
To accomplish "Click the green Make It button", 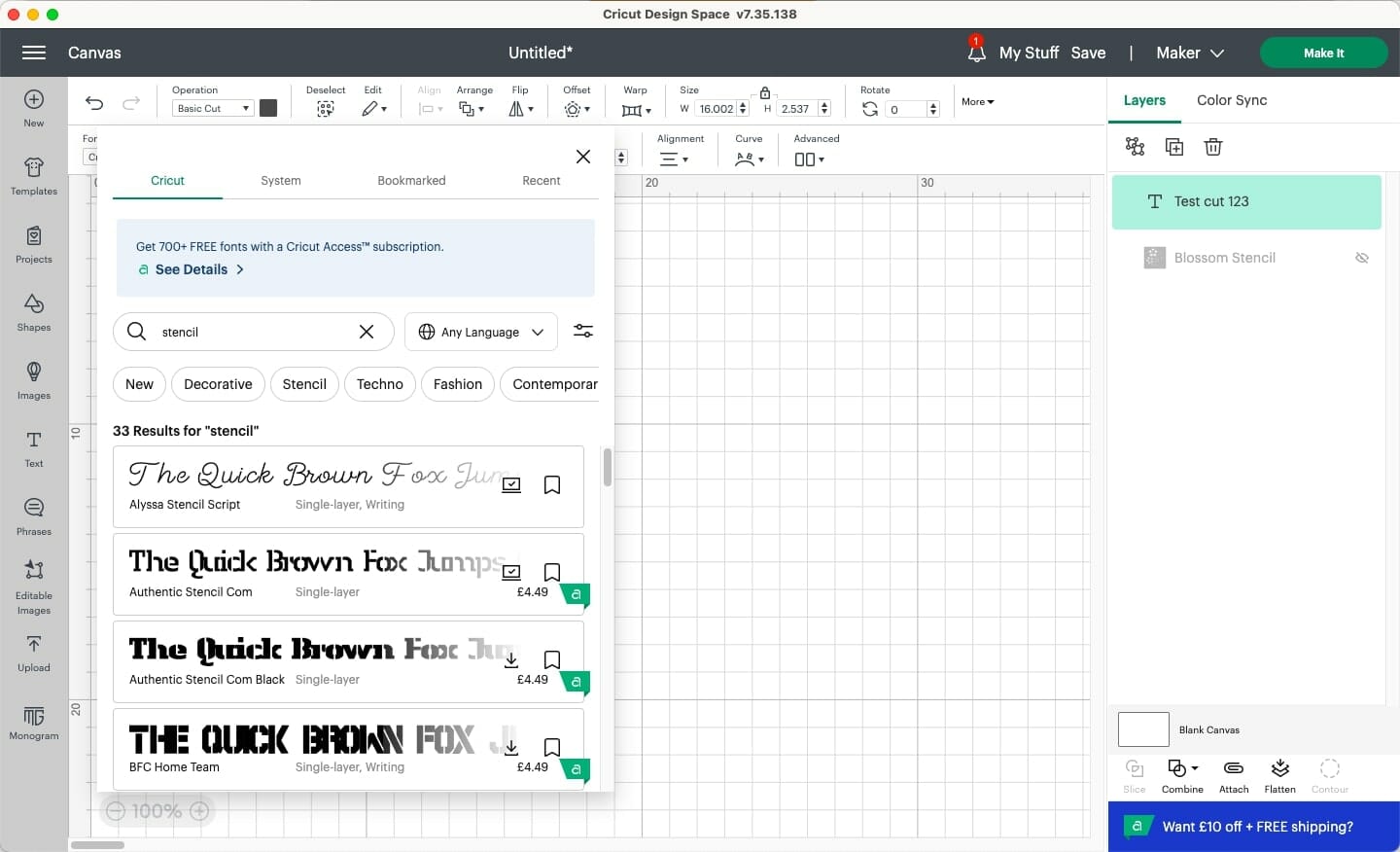I will (1323, 53).
